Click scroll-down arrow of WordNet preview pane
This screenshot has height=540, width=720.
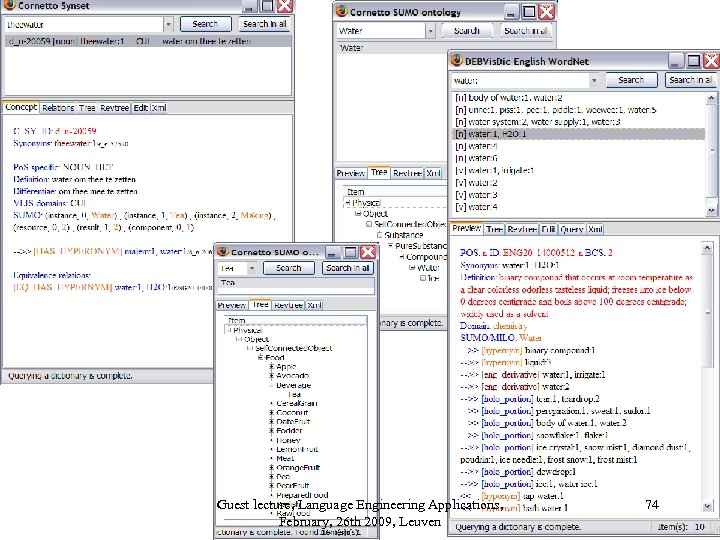[x=707, y=506]
